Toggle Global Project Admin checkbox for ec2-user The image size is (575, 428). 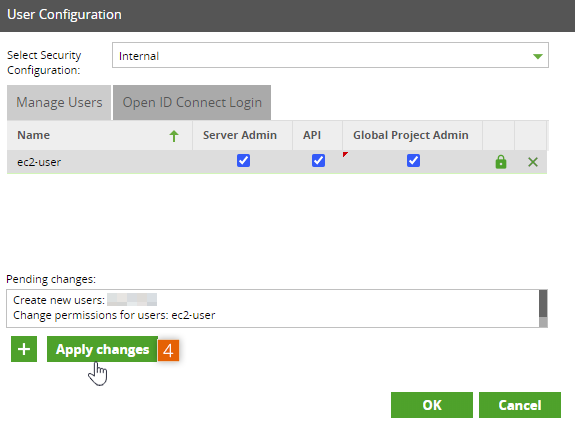coord(413,161)
